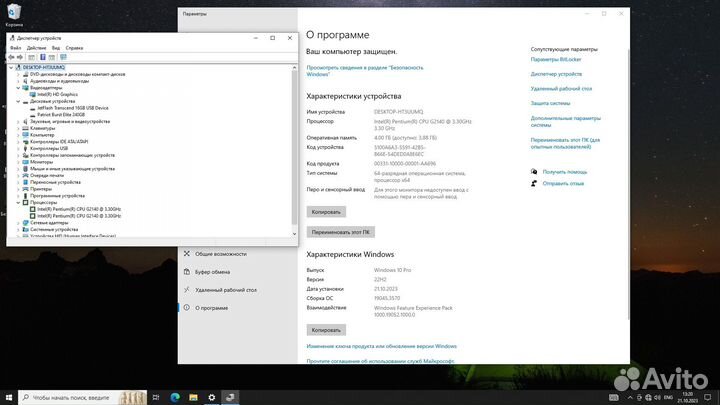Expand the Переносные устройства arrow
The image size is (720, 405).
18,182
